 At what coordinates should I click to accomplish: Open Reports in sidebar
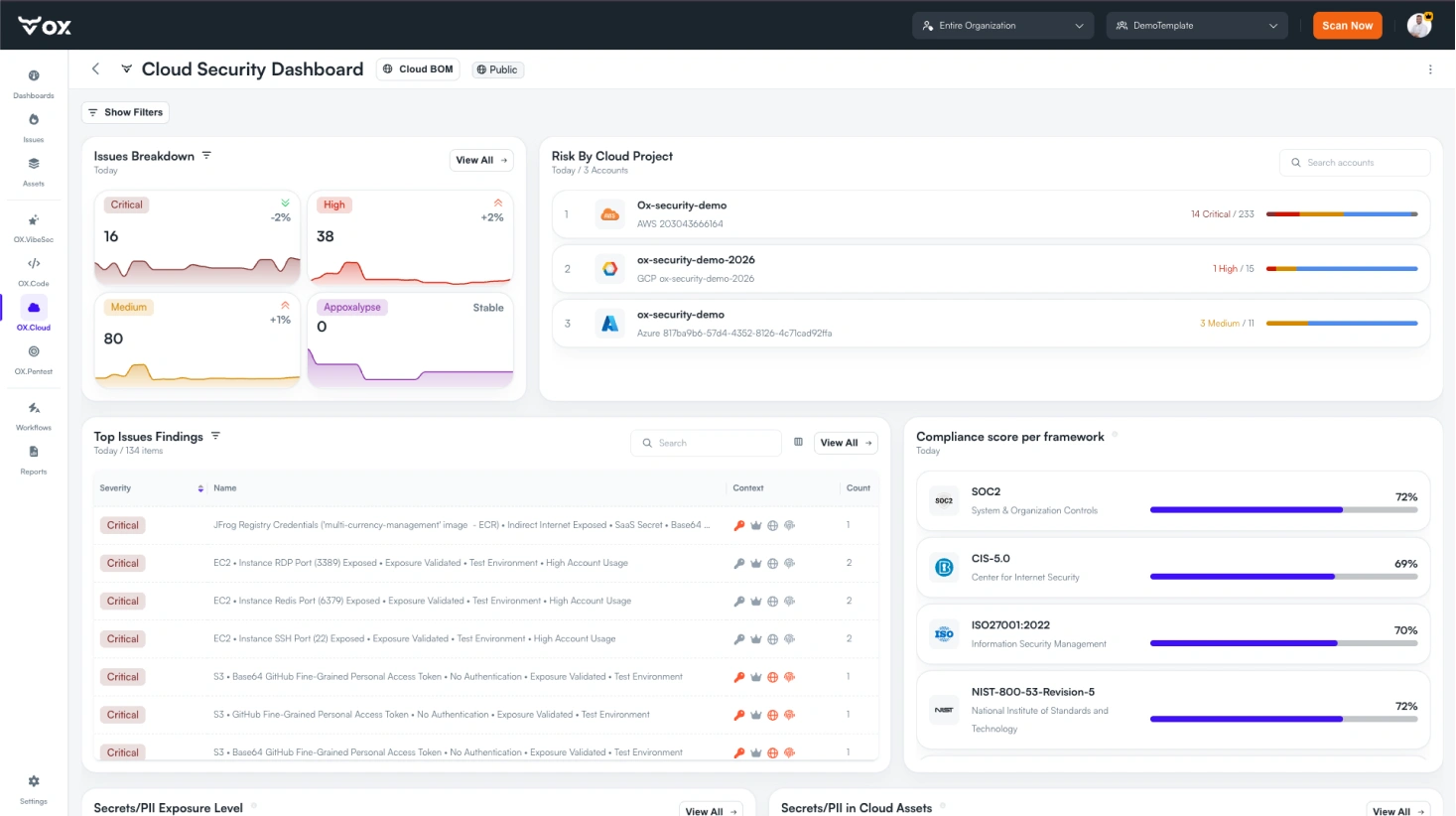pos(34,459)
